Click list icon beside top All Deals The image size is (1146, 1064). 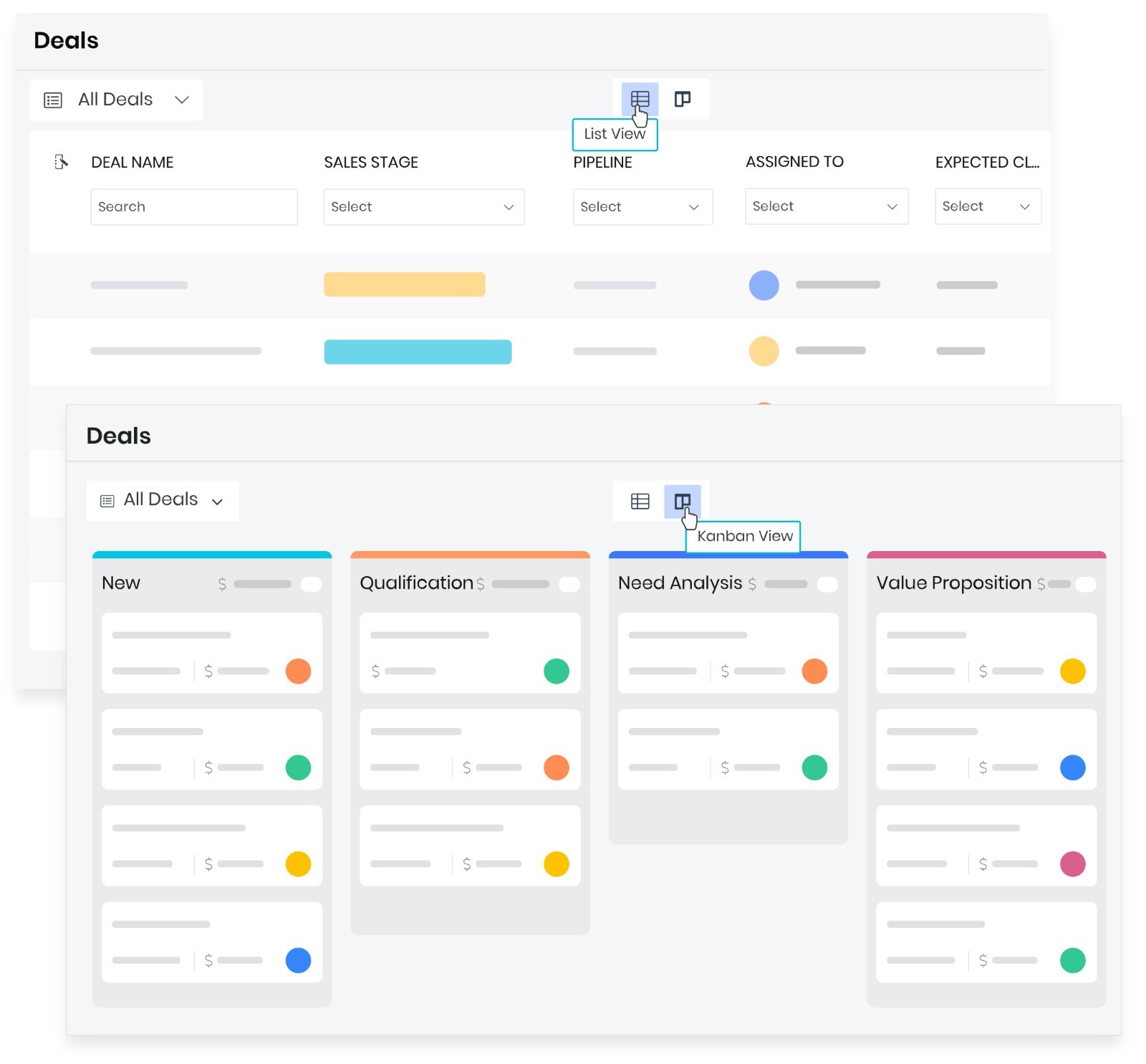53,100
